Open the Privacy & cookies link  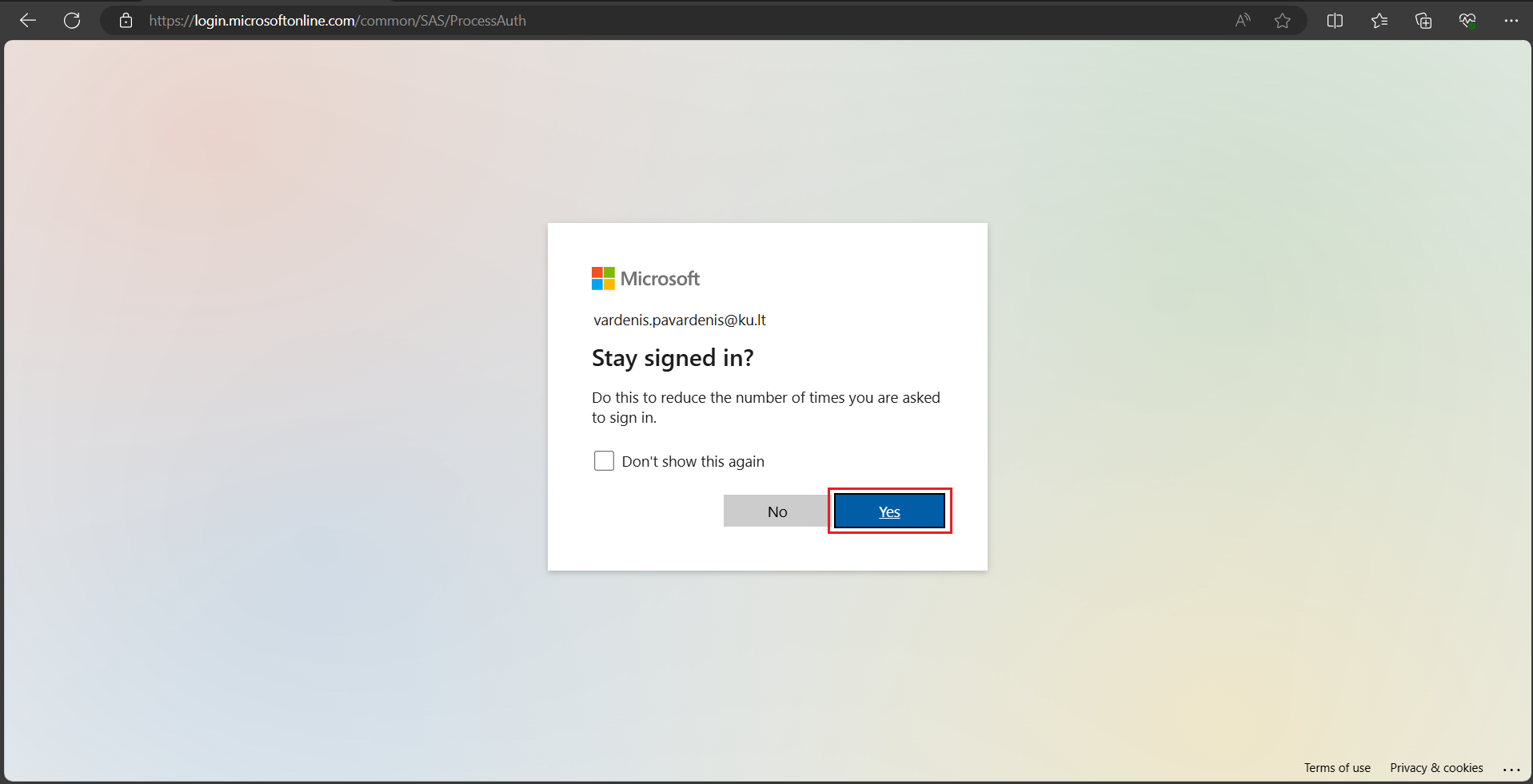coord(1436,768)
